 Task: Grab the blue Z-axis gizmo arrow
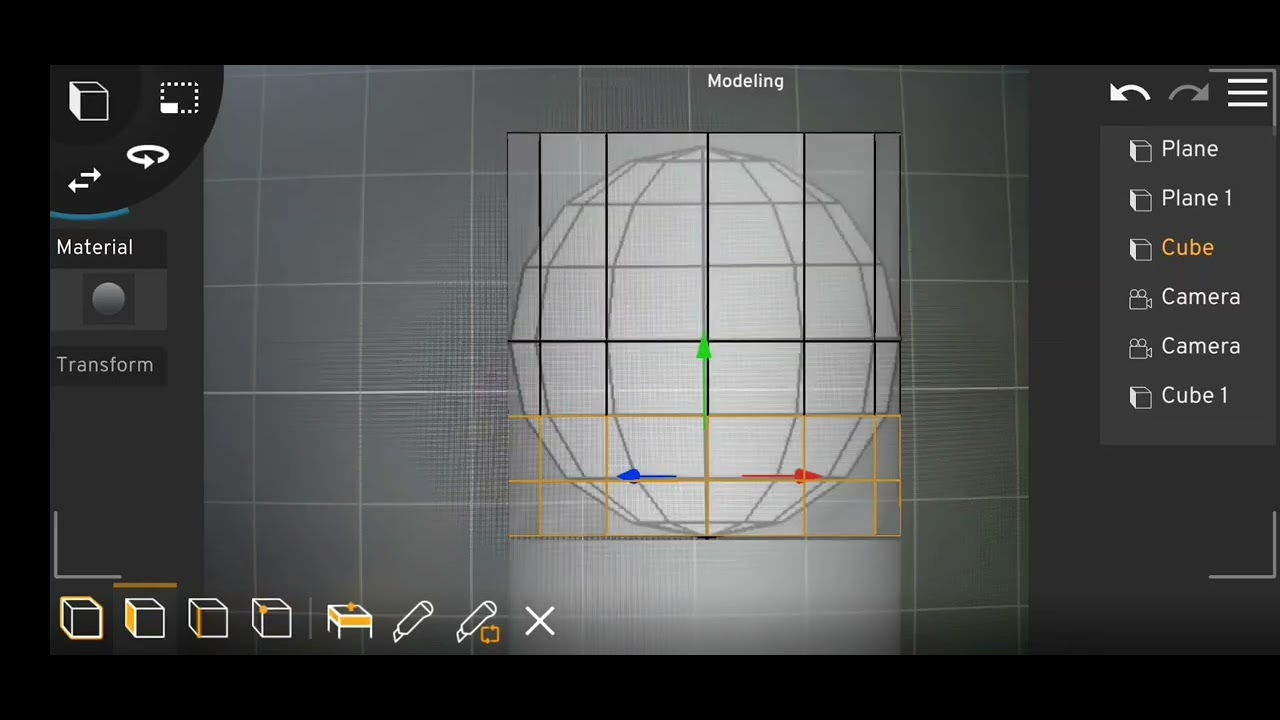coord(630,476)
